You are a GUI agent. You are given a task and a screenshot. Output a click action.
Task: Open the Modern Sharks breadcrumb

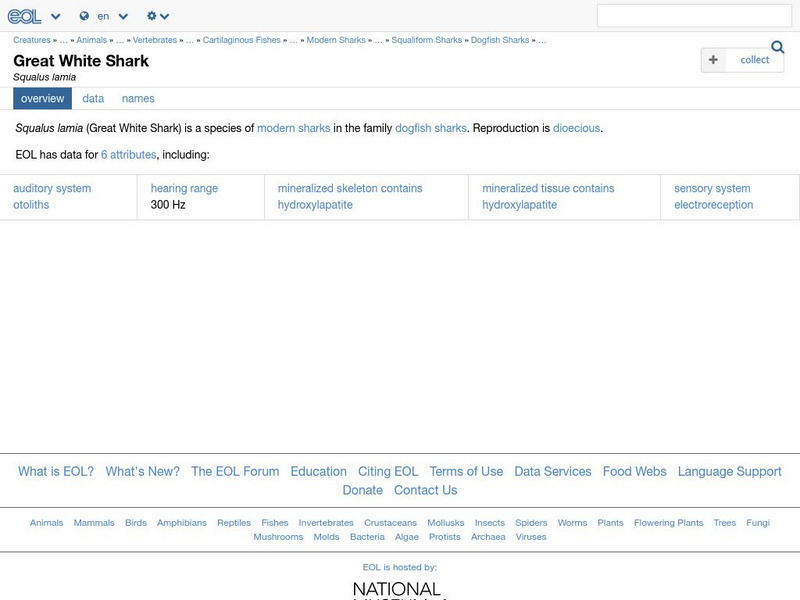point(336,40)
